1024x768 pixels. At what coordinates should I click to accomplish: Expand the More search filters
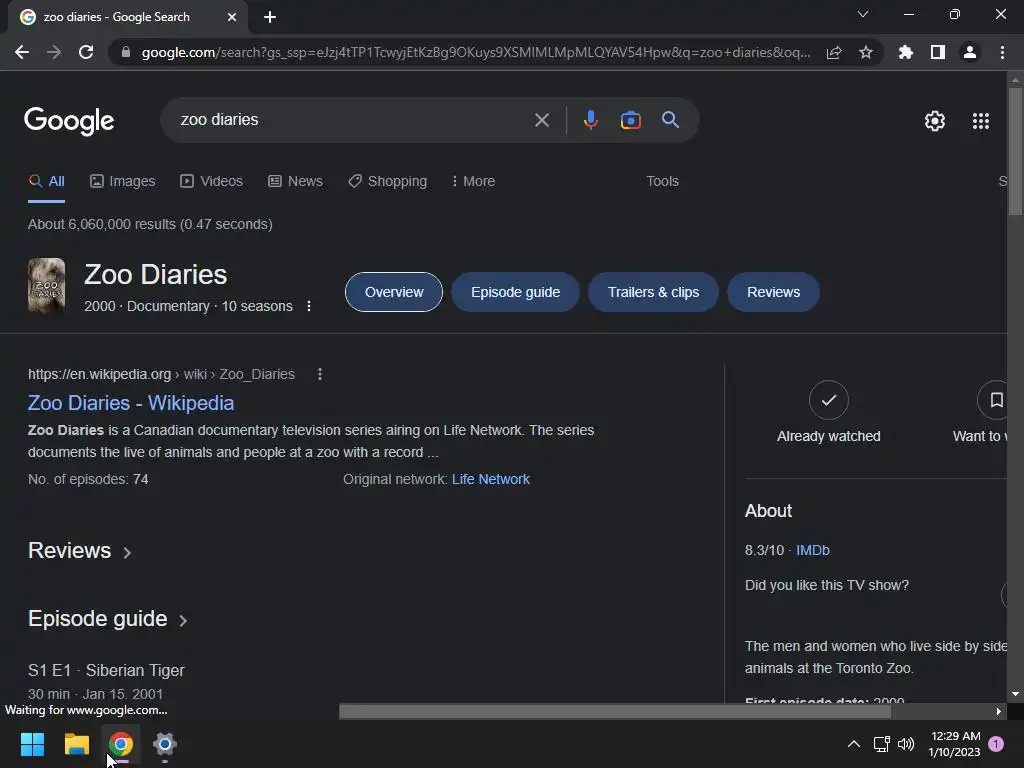pyautogui.click(x=473, y=182)
